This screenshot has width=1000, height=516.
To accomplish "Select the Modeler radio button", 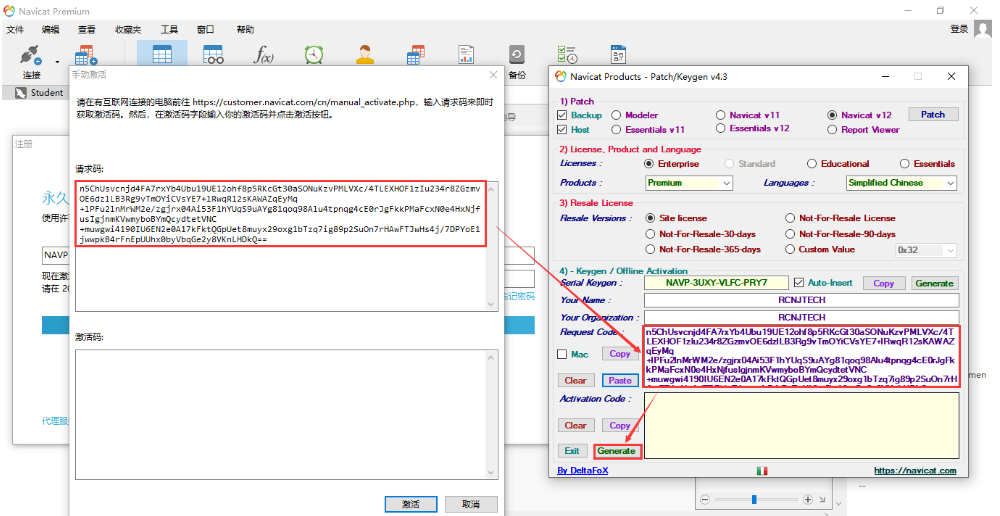I will click(x=616, y=115).
